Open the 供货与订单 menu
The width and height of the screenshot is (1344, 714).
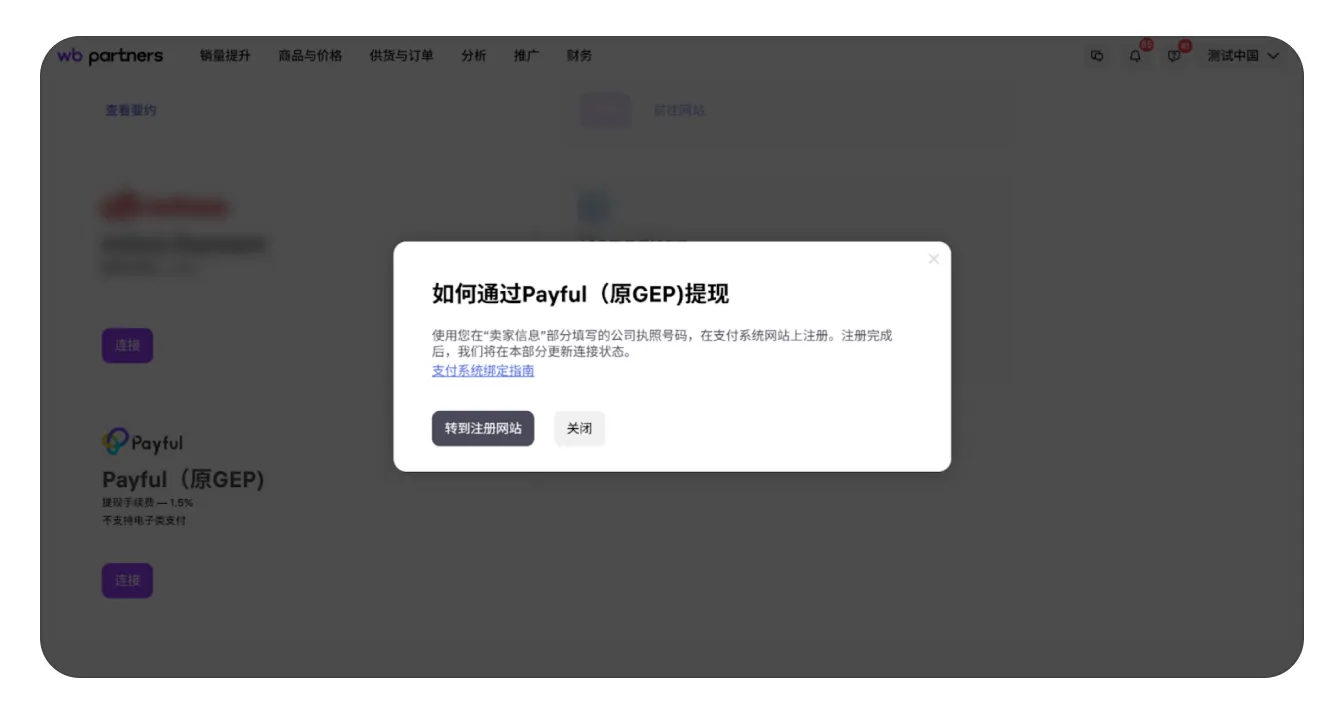pyautogui.click(x=401, y=56)
